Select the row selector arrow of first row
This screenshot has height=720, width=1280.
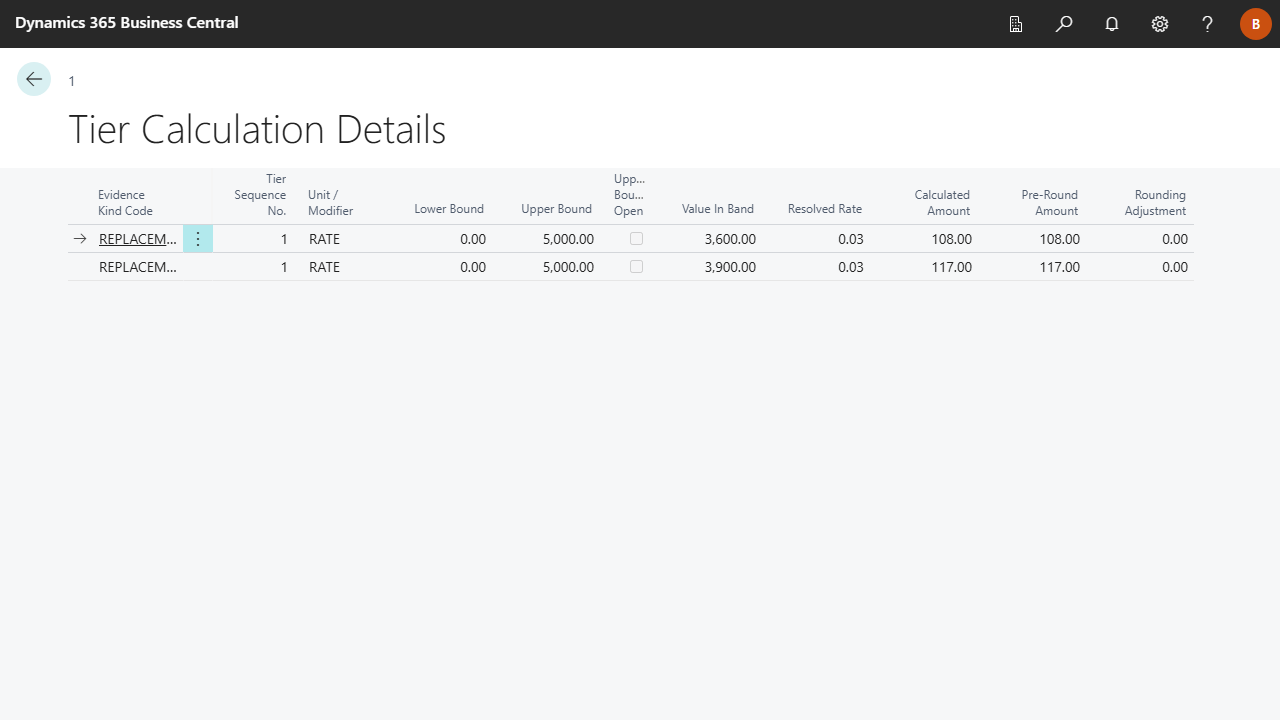point(80,239)
